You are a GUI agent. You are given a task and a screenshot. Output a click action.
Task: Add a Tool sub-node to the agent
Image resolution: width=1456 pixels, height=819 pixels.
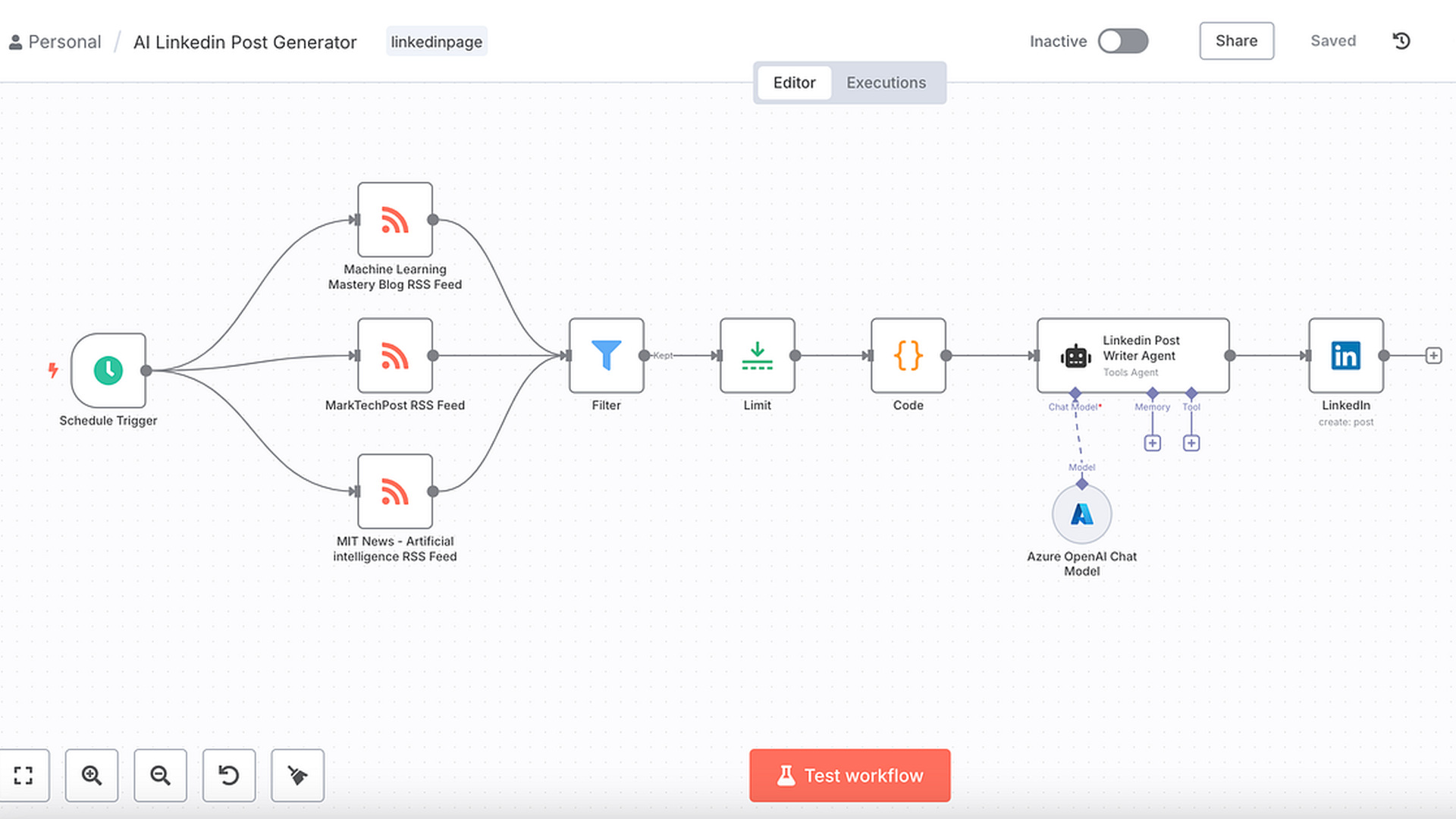(1191, 443)
